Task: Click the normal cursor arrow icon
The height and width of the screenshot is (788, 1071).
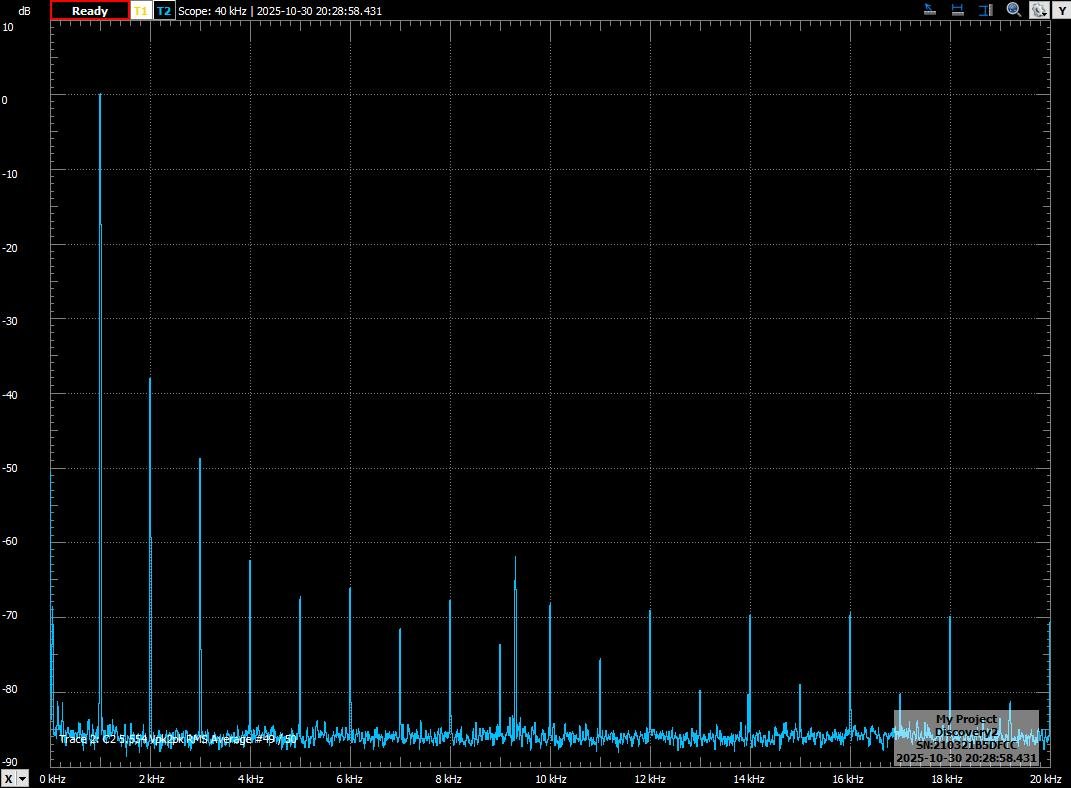Action: pos(929,10)
